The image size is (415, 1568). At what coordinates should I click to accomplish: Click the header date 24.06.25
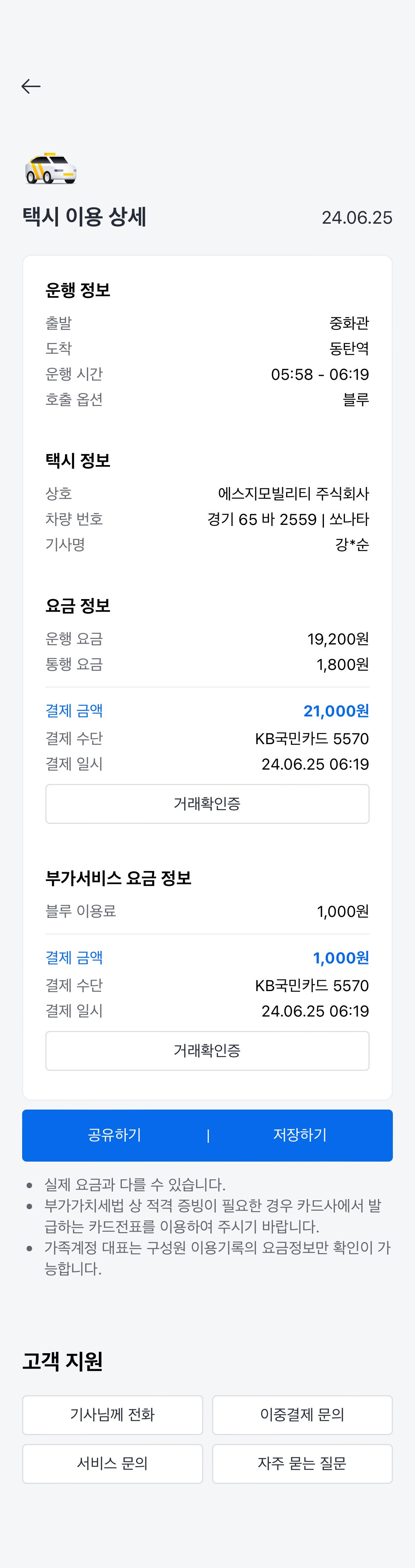(x=357, y=218)
